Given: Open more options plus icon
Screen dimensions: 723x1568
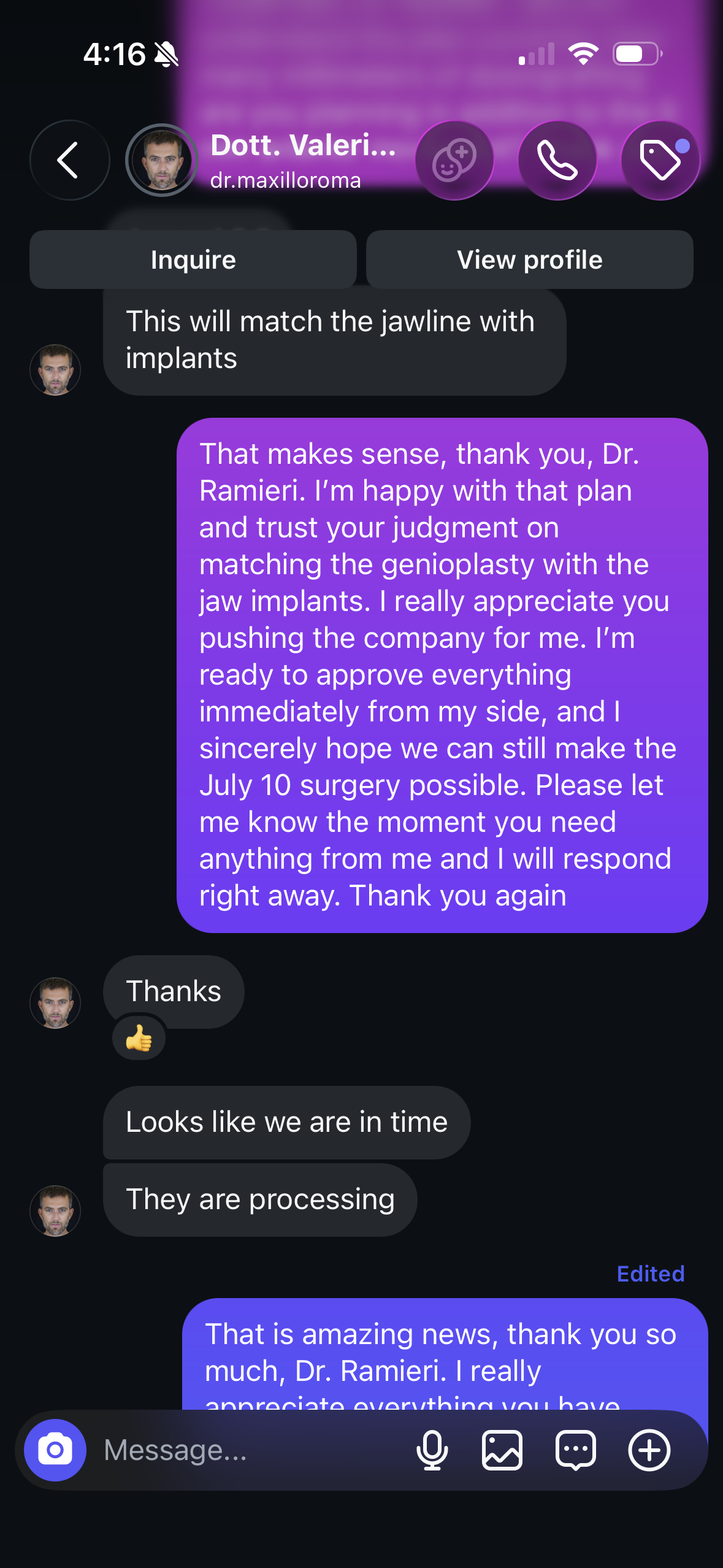Looking at the screenshot, I should 649,1450.
